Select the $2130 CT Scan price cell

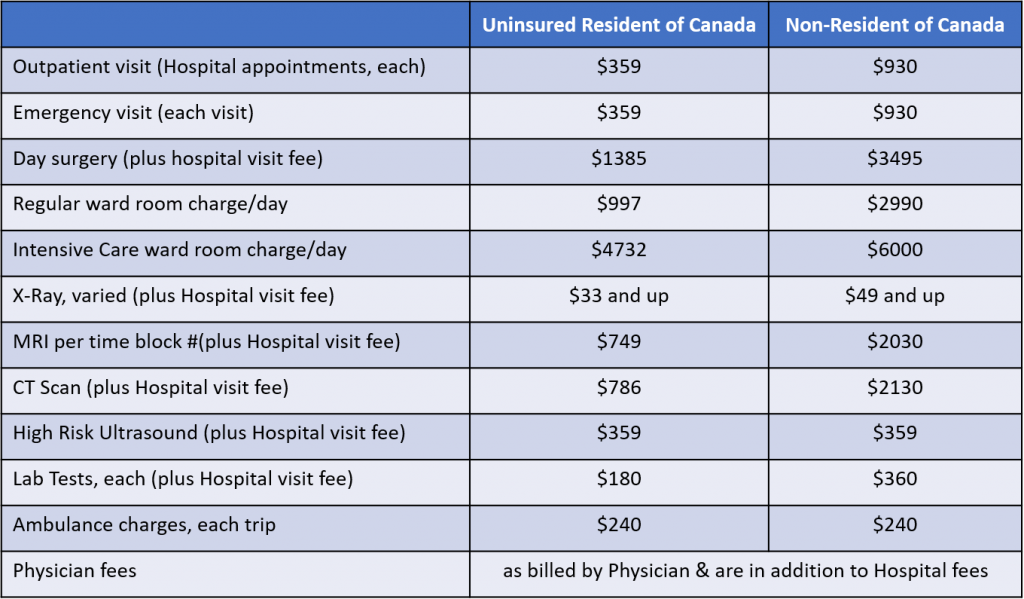(894, 388)
